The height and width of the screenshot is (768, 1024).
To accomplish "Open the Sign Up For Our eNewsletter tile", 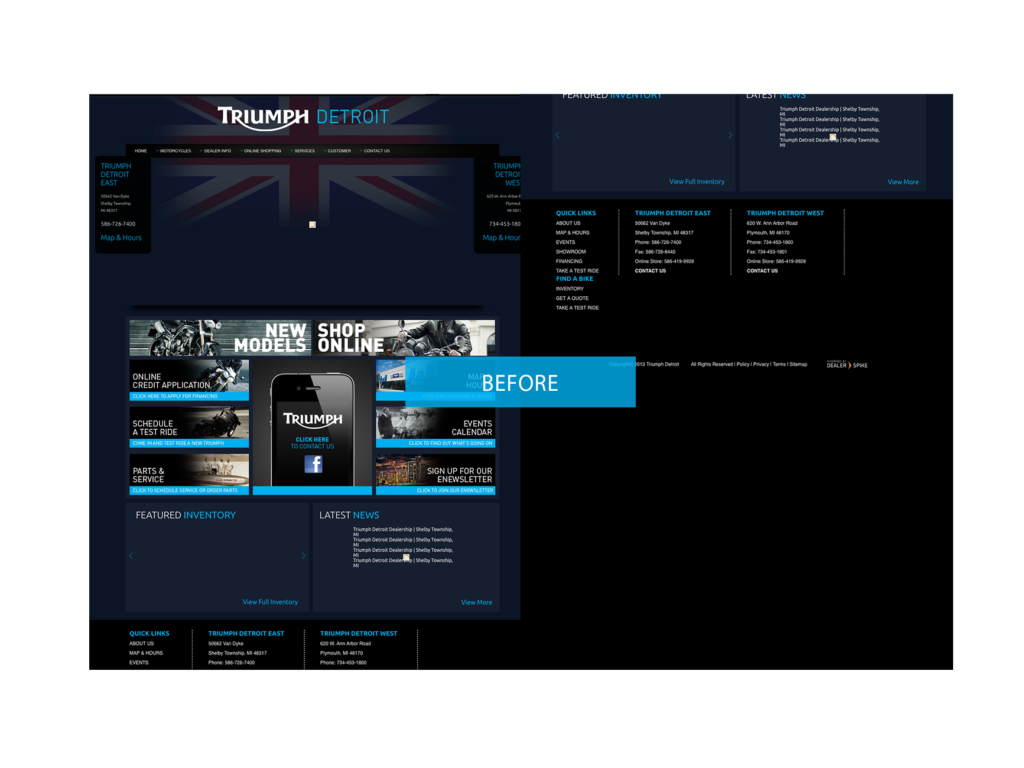I will [x=436, y=474].
